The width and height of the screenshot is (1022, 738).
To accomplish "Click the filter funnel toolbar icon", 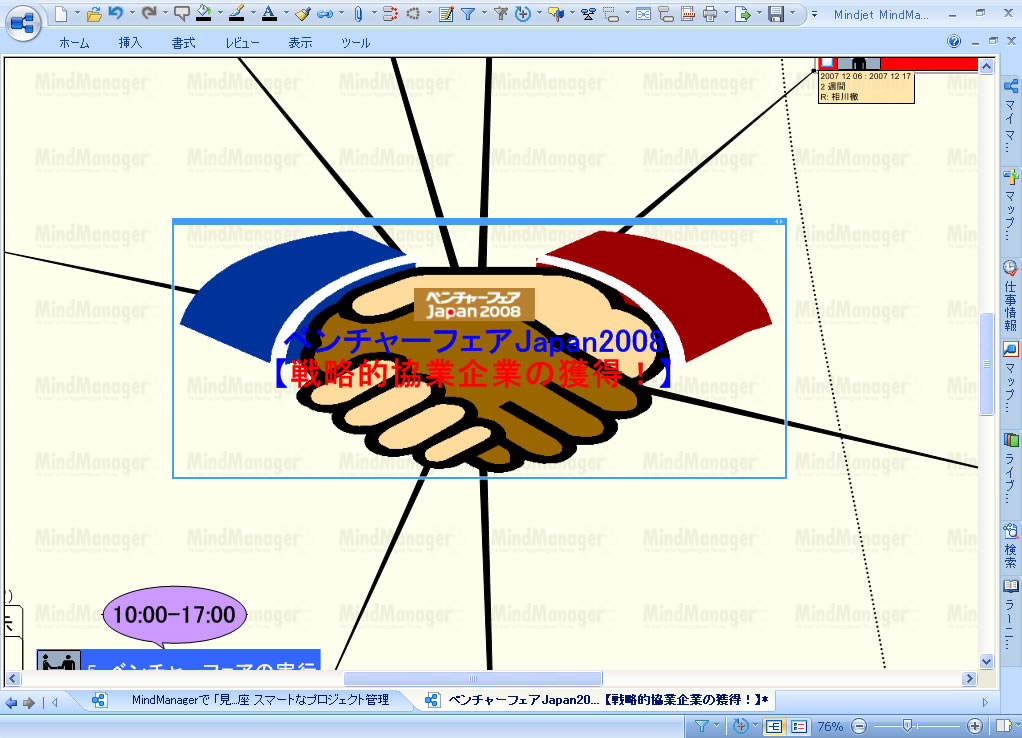I will pyautogui.click(x=468, y=13).
